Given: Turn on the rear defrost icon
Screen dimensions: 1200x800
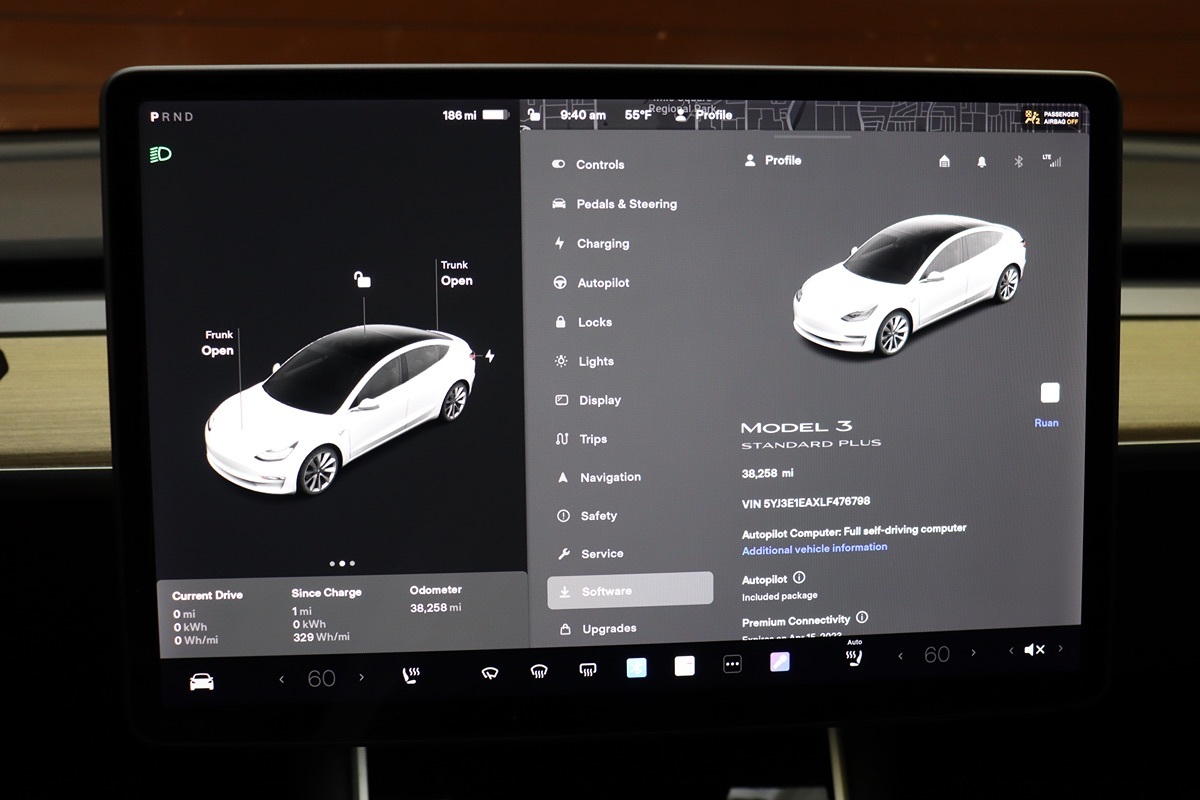Looking at the screenshot, I should coord(588,670).
